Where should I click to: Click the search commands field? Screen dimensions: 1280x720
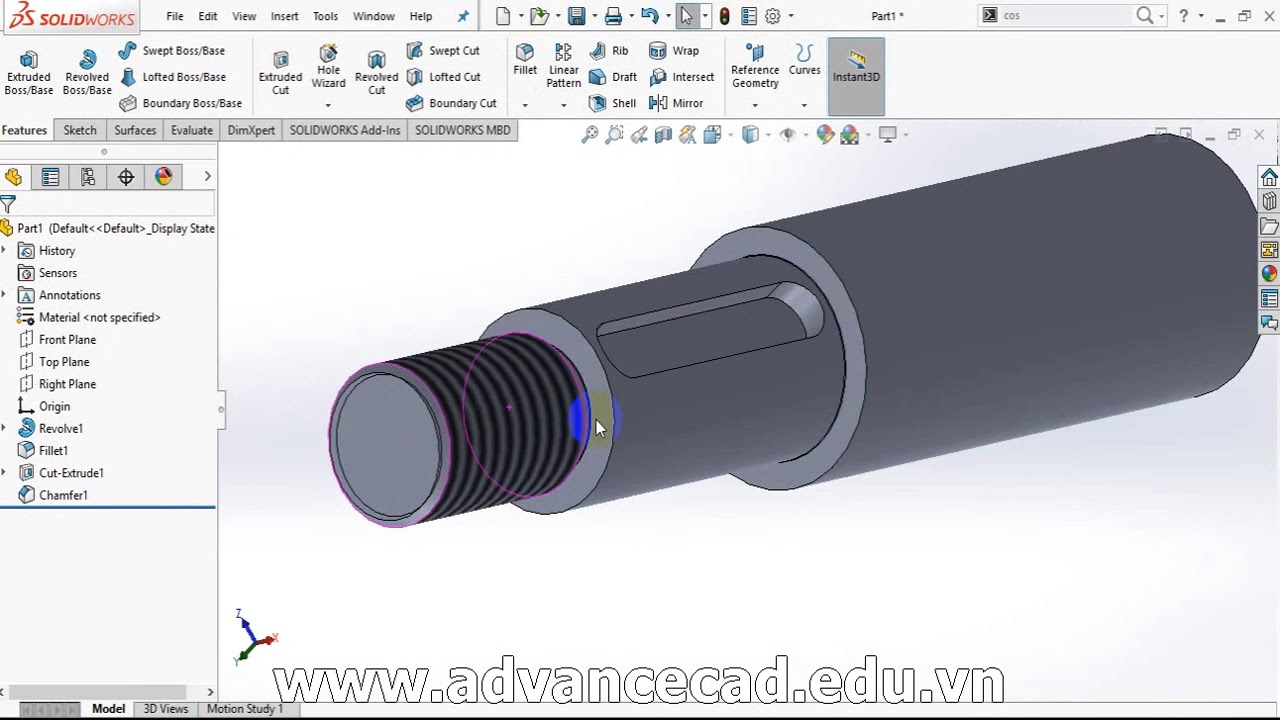[1066, 16]
